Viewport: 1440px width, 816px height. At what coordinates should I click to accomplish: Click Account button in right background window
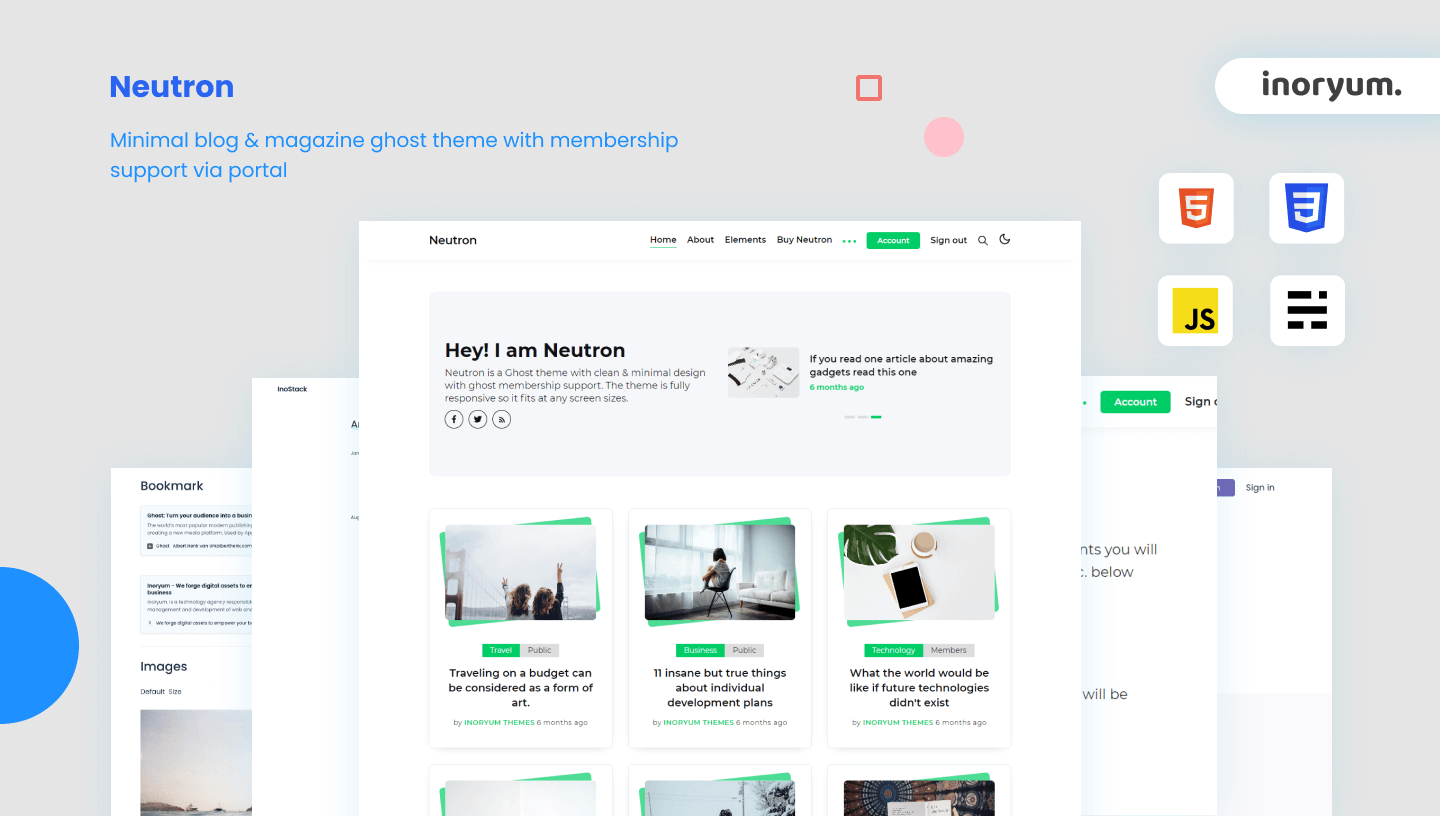coord(1135,402)
